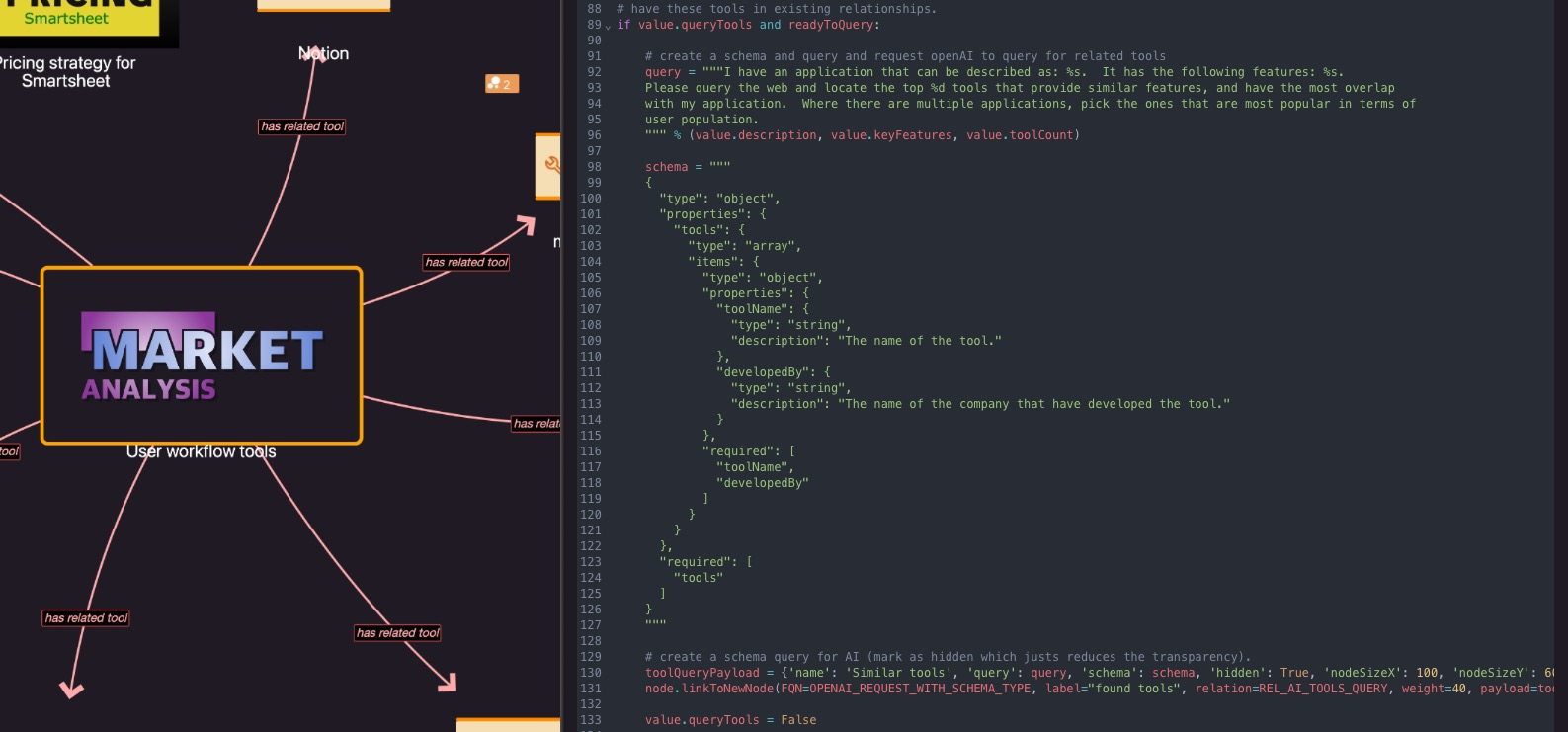The image size is (1568, 732).
Task: Select the Pricing Smartsheet node thumbnail
Action: pos(79,18)
